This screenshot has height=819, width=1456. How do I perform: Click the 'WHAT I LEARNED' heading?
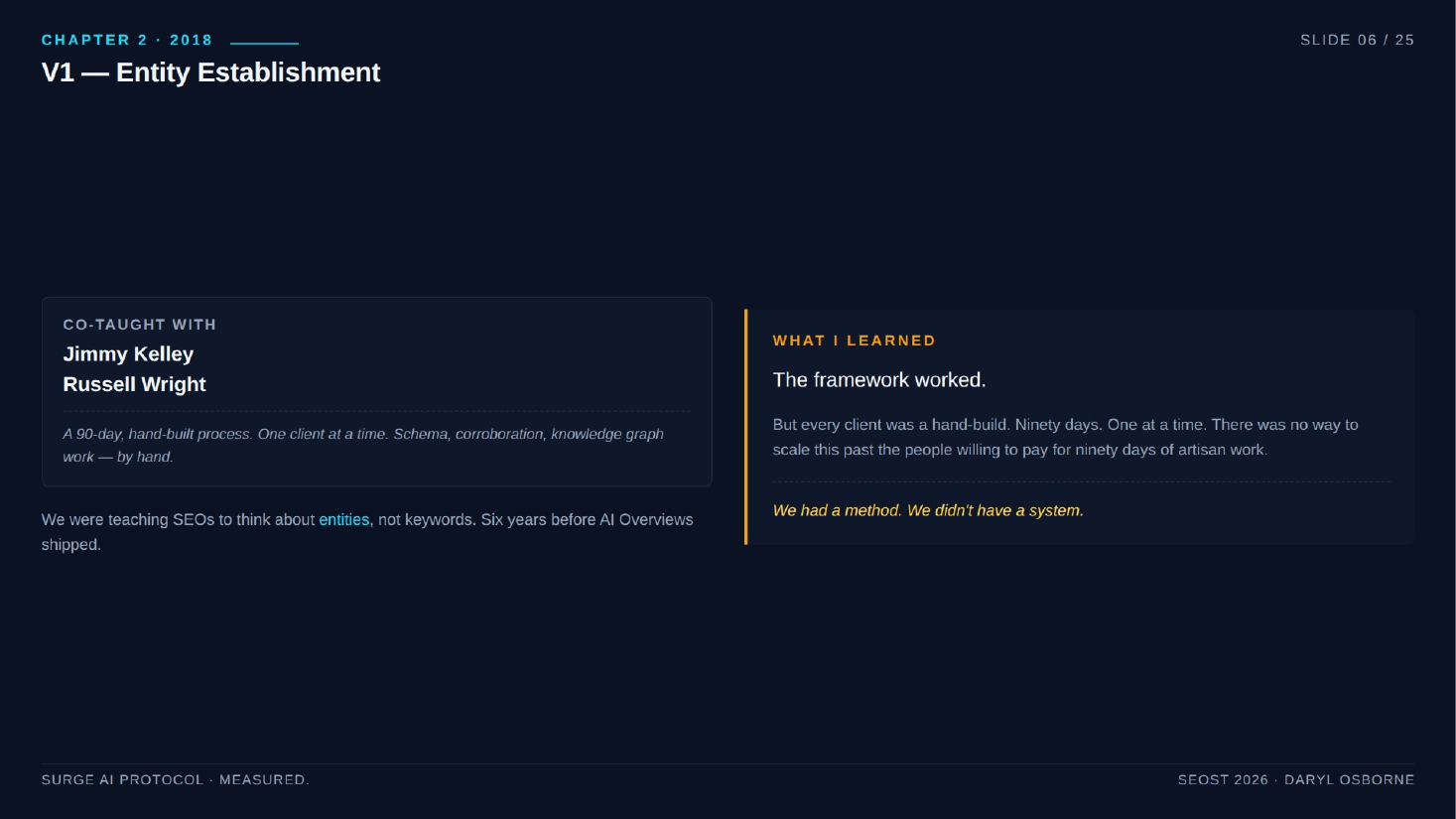[854, 341]
